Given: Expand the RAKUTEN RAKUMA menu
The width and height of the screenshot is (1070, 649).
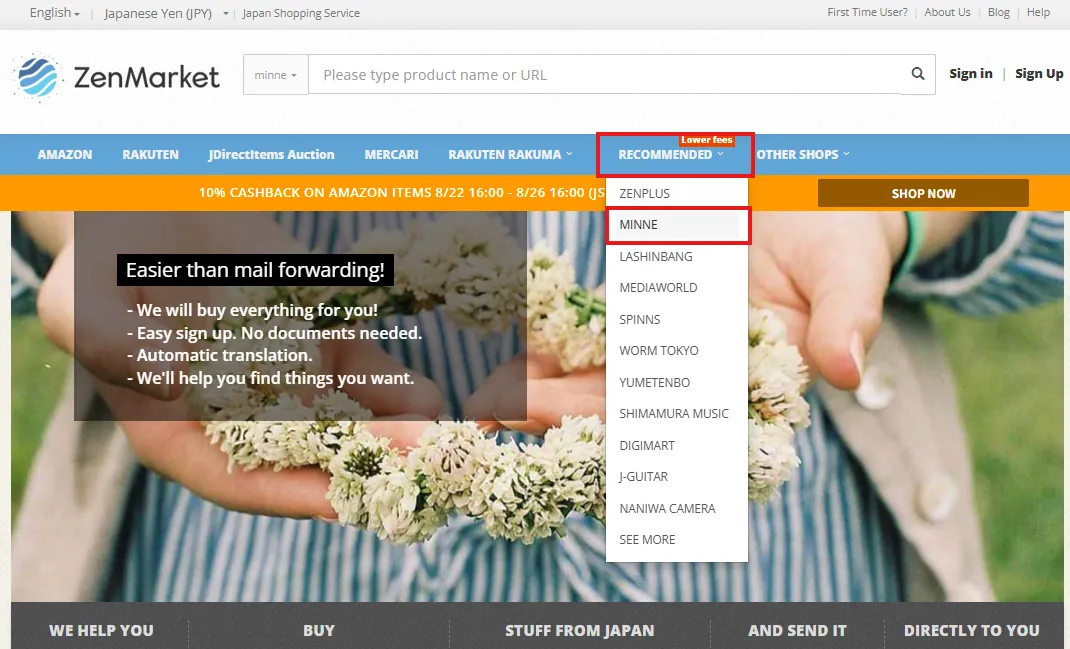Looking at the screenshot, I should point(510,154).
